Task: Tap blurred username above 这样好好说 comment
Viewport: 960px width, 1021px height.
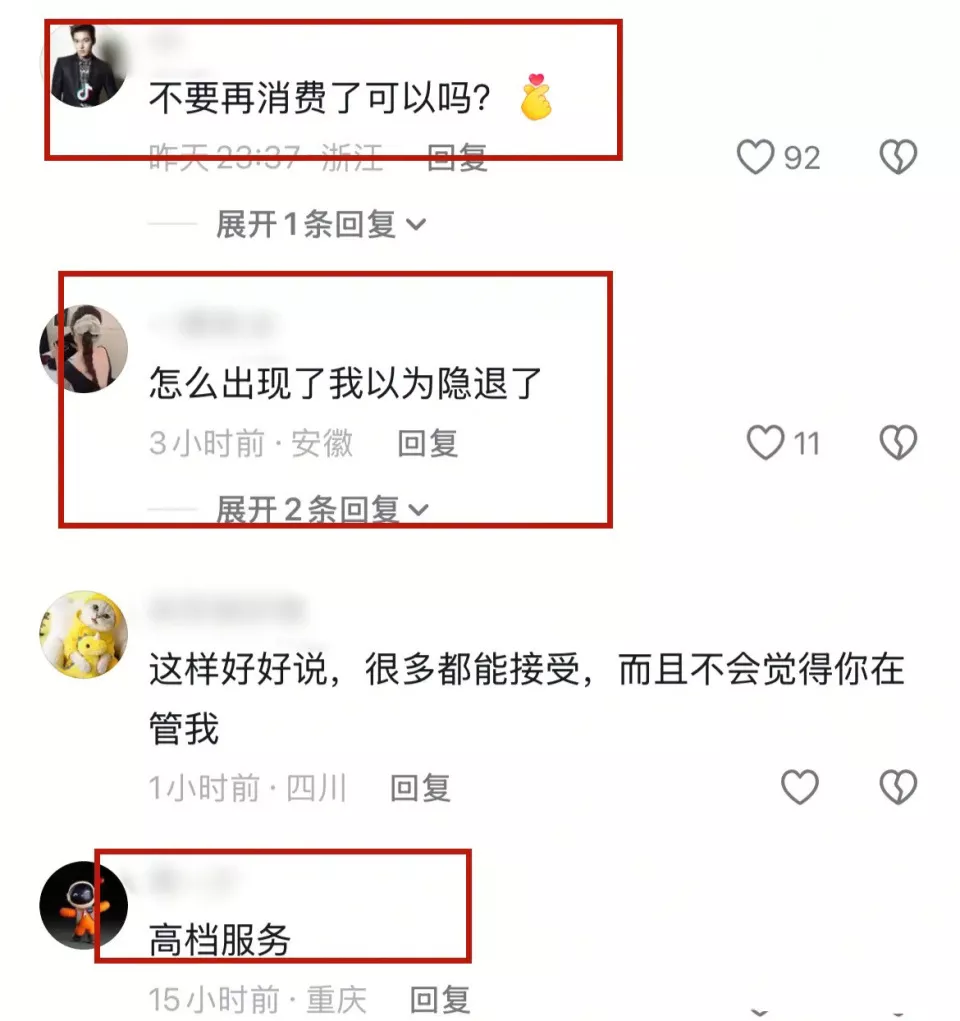Action: (227, 610)
